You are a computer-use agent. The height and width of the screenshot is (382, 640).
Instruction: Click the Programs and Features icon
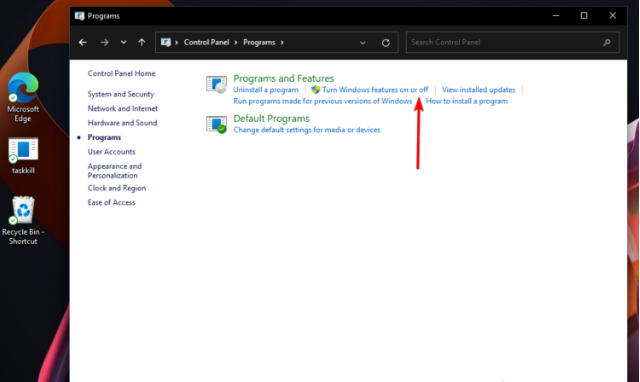[x=216, y=84]
